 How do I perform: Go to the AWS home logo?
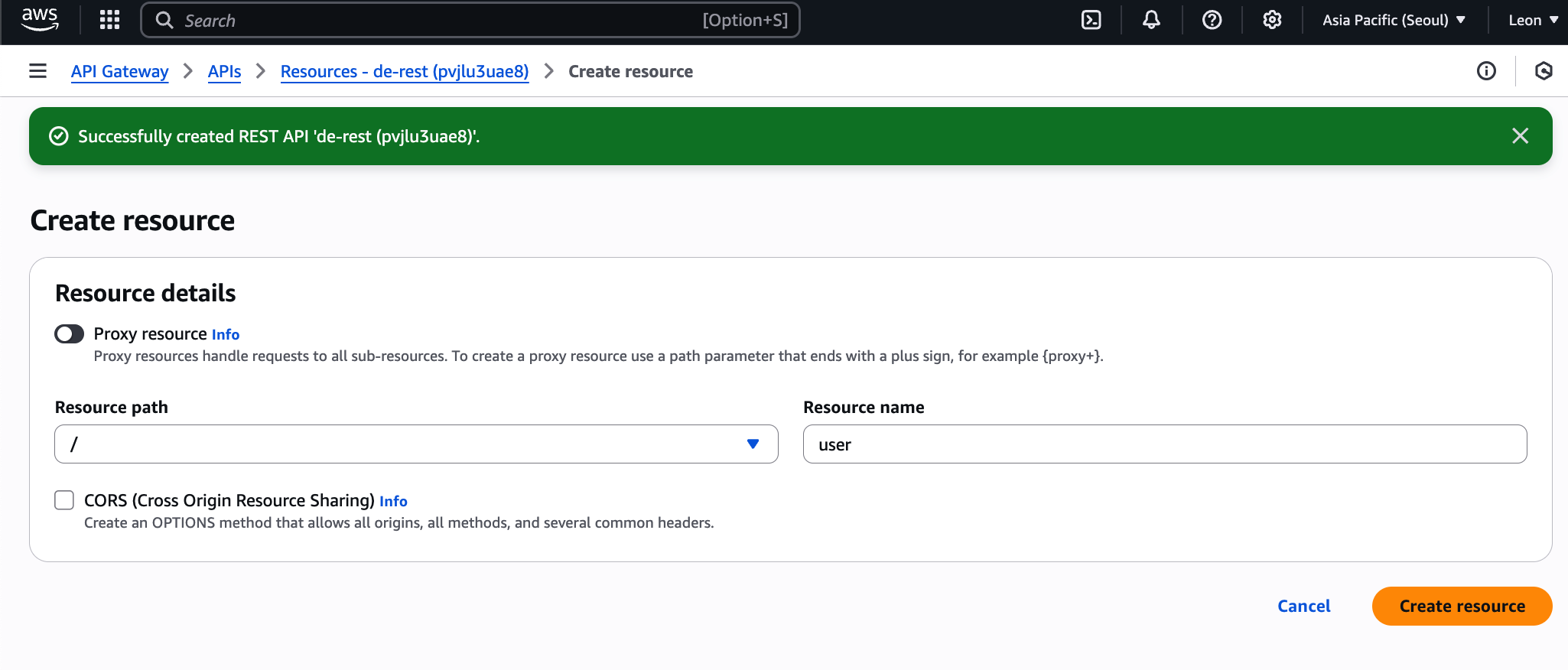pos(40,19)
